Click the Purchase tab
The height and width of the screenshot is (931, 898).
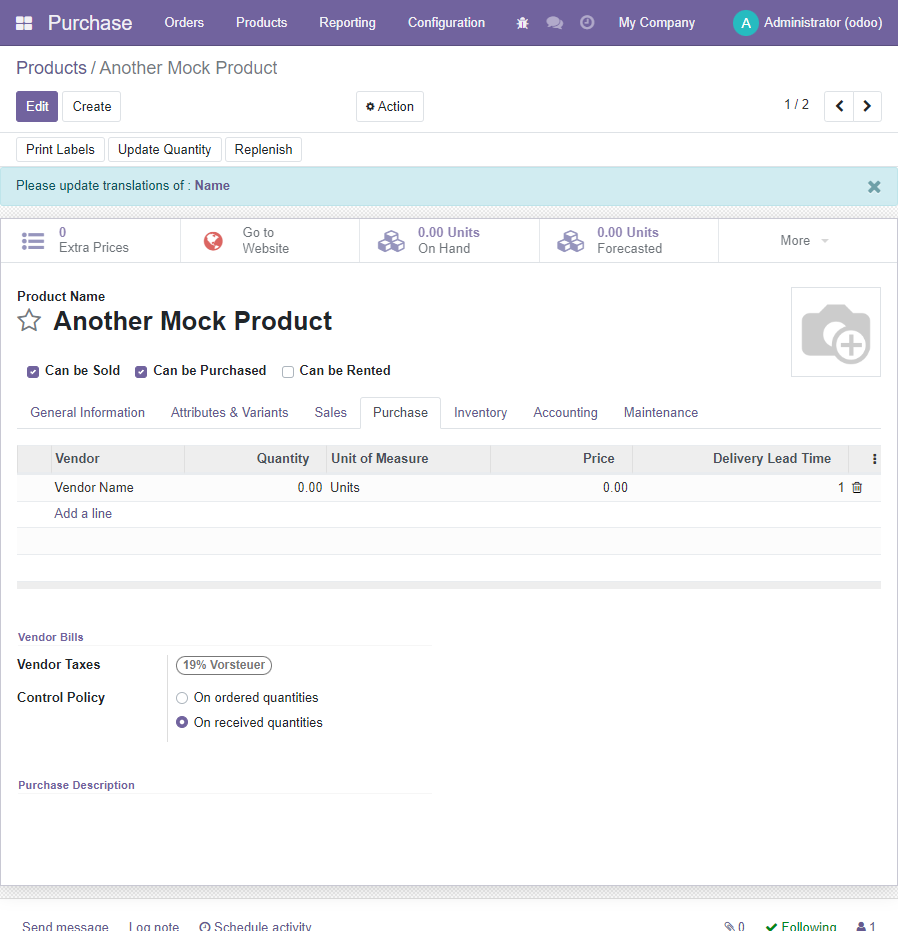pos(400,413)
